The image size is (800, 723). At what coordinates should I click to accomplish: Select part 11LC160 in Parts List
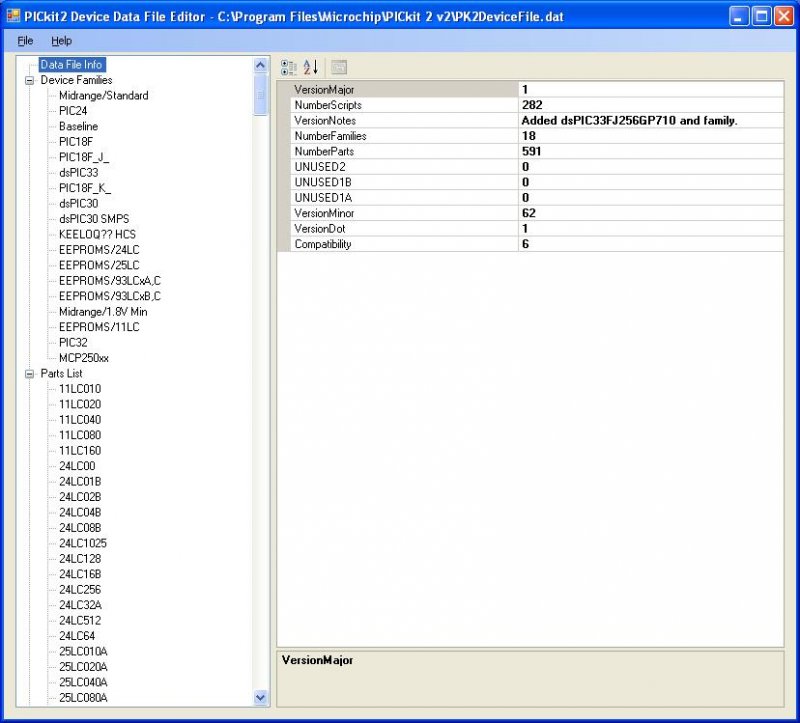80,451
